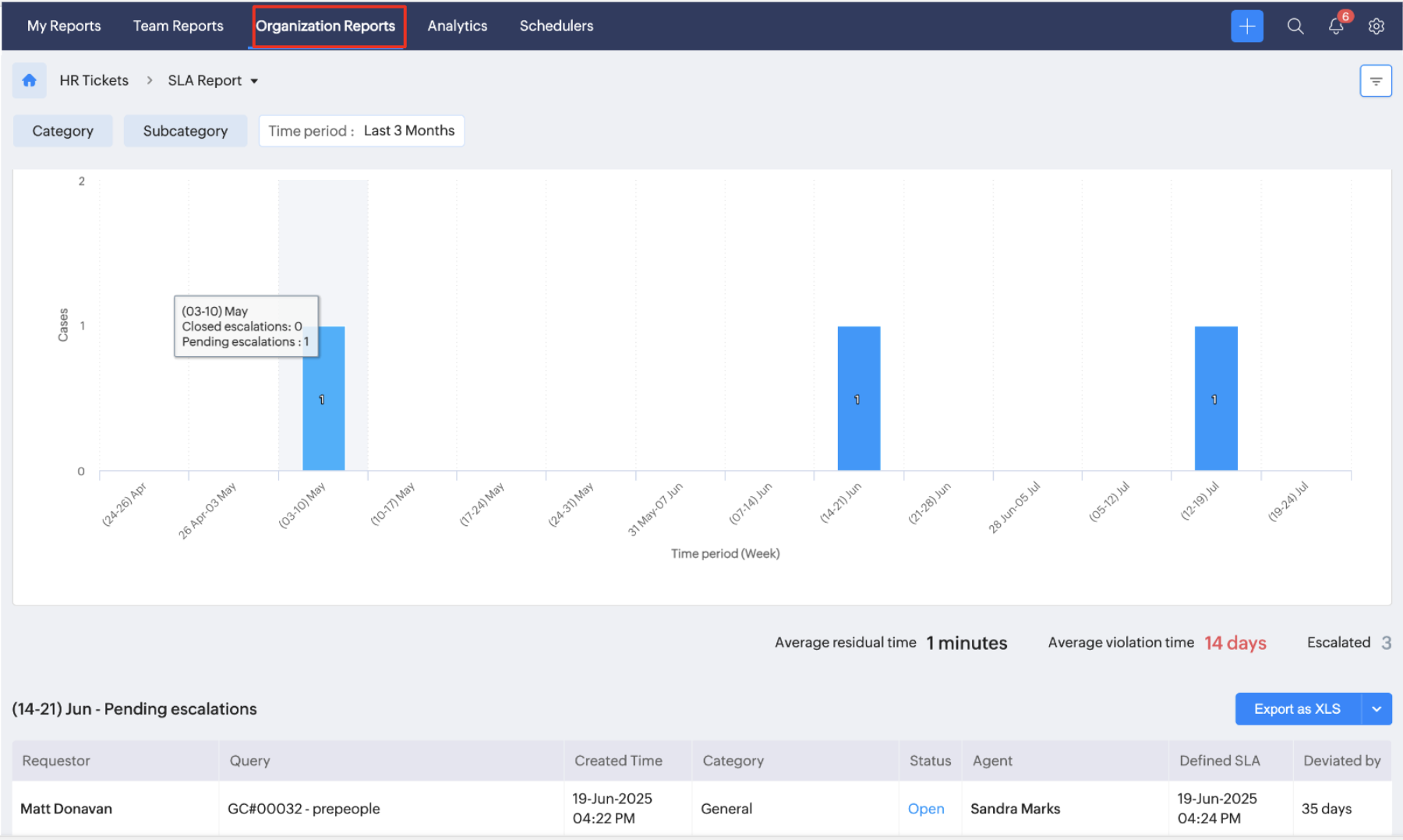This screenshot has width=1403, height=840.
Task: Open the Time period selector
Action: coord(362,131)
